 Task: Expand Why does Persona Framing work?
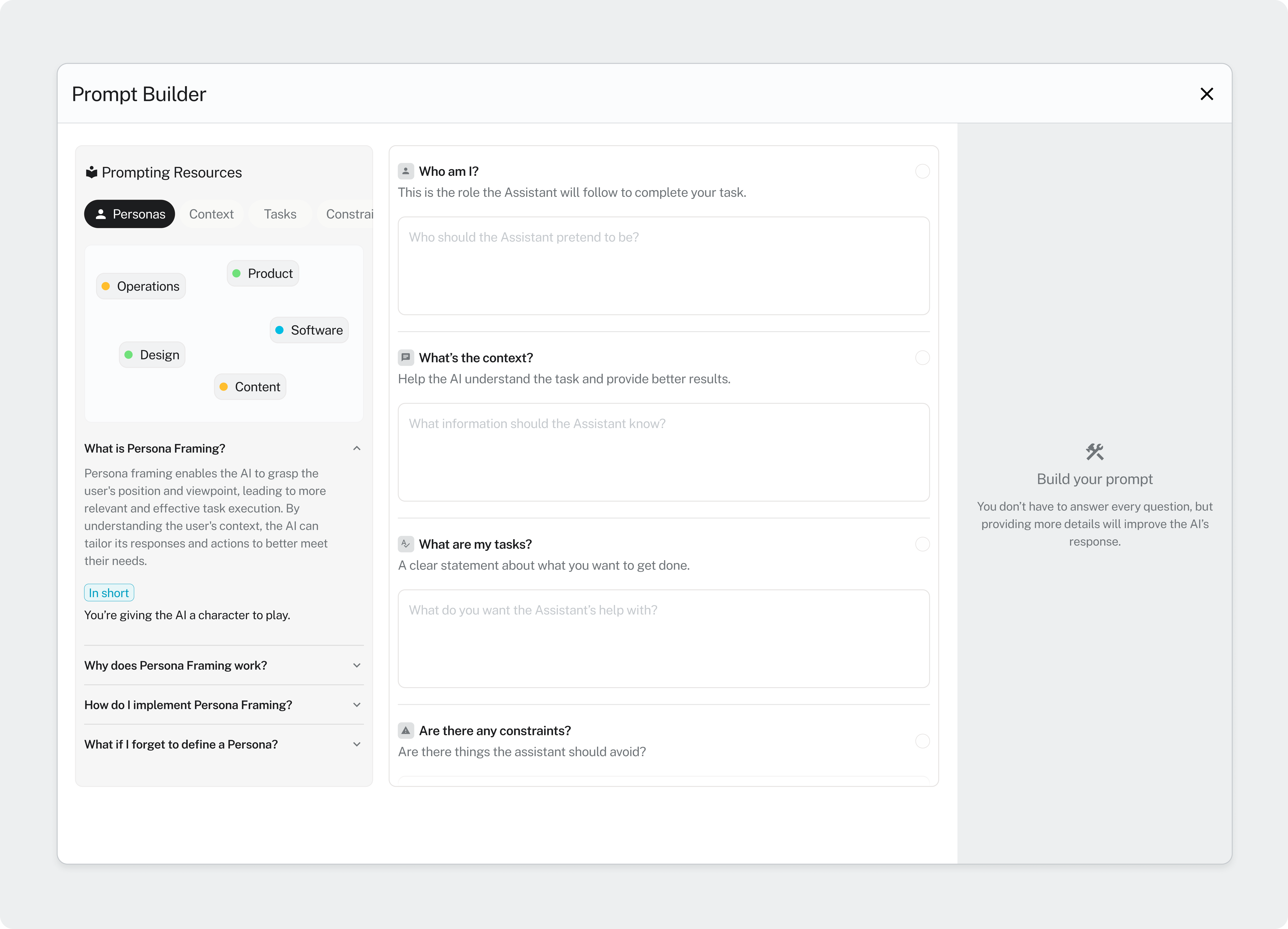tap(357, 665)
